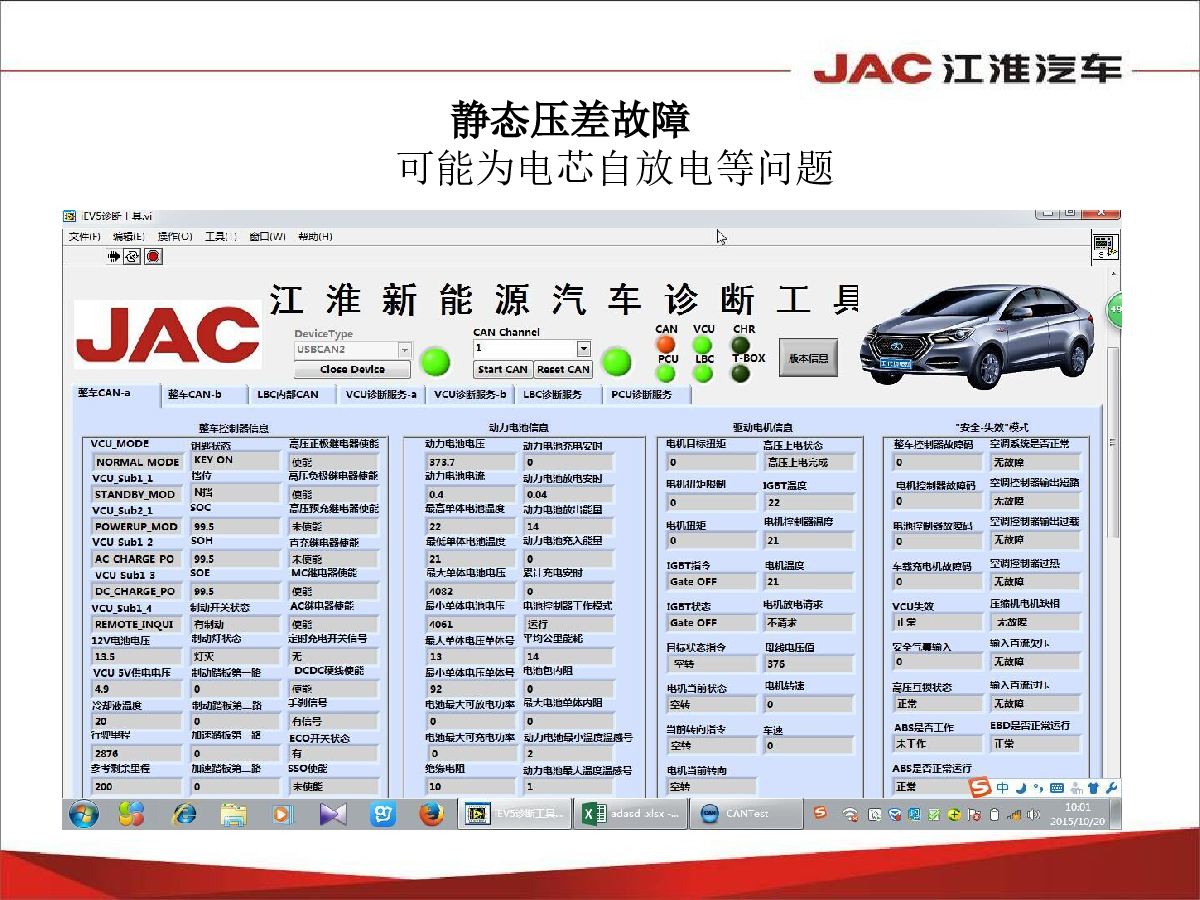
Task: Open the media player taskbar icon
Action: click(x=283, y=814)
